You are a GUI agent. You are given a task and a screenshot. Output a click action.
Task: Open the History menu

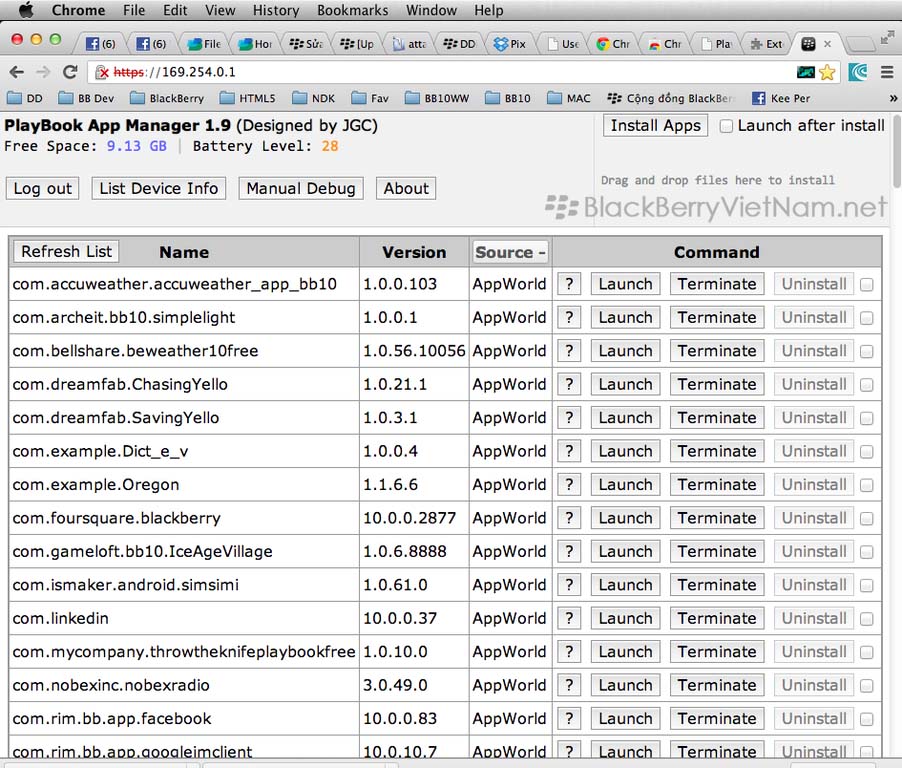coord(276,10)
